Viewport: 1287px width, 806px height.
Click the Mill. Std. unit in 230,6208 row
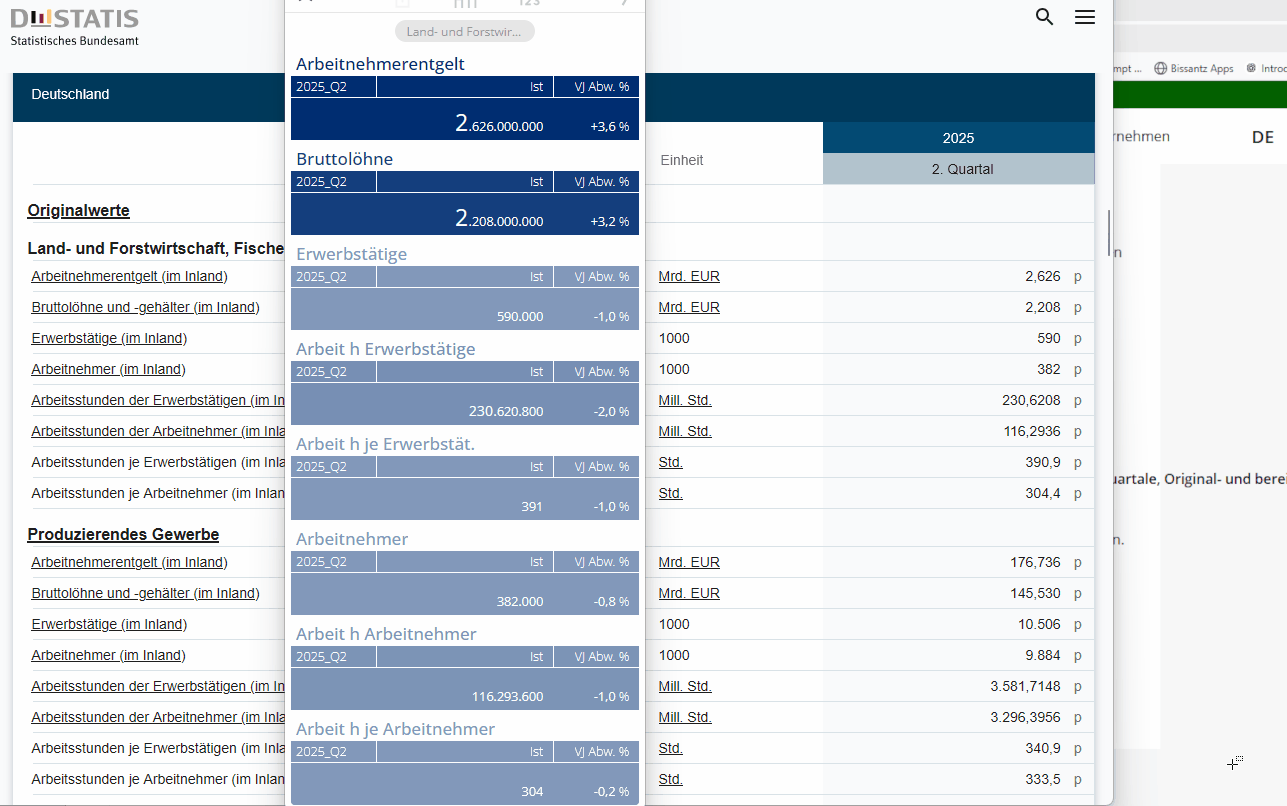pyautogui.click(x=685, y=401)
